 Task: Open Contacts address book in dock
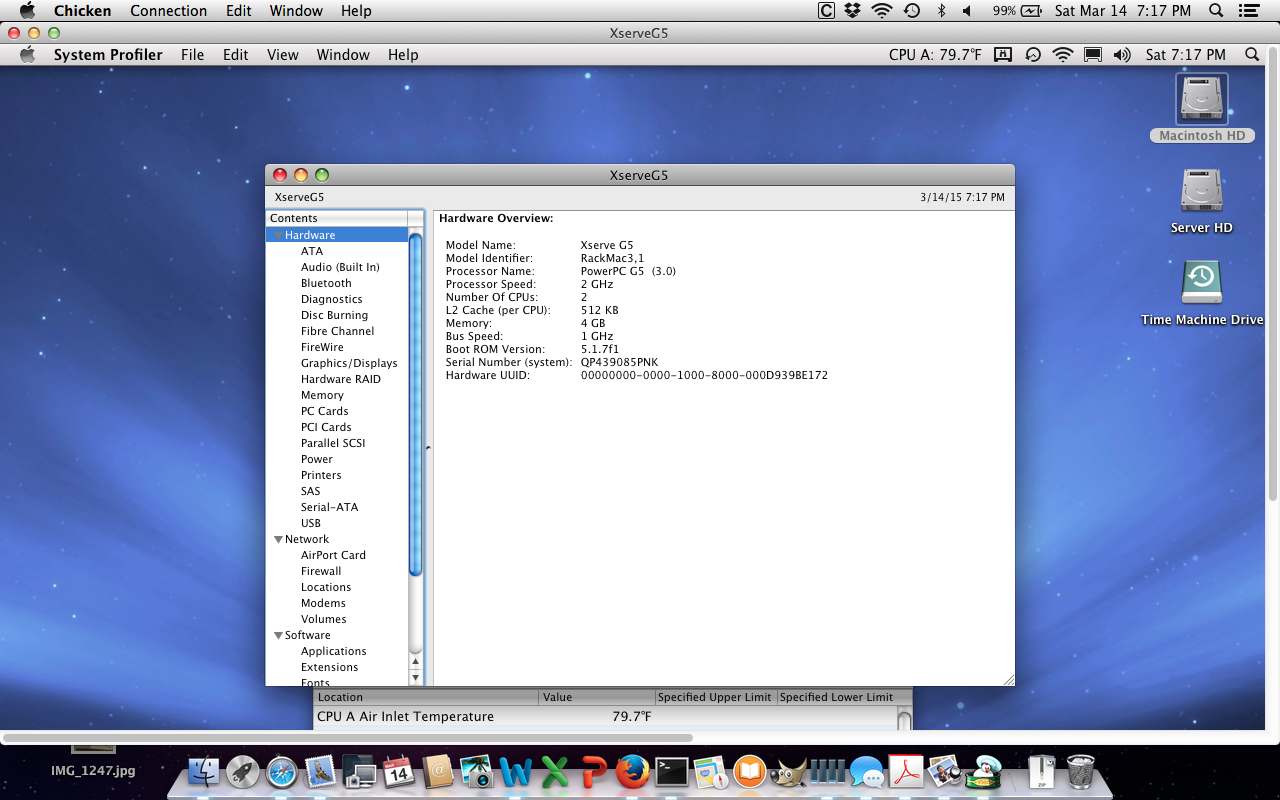[437, 771]
